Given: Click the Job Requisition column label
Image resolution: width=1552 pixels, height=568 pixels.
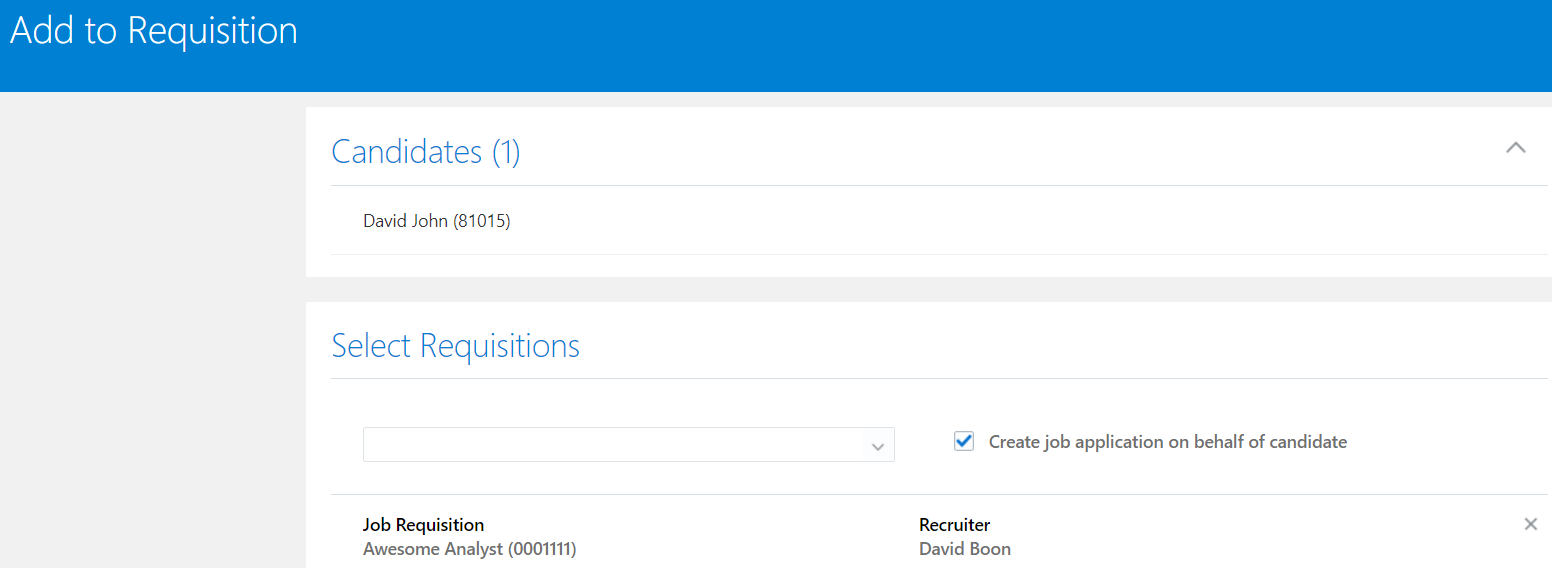Looking at the screenshot, I should pyautogui.click(x=423, y=525).
